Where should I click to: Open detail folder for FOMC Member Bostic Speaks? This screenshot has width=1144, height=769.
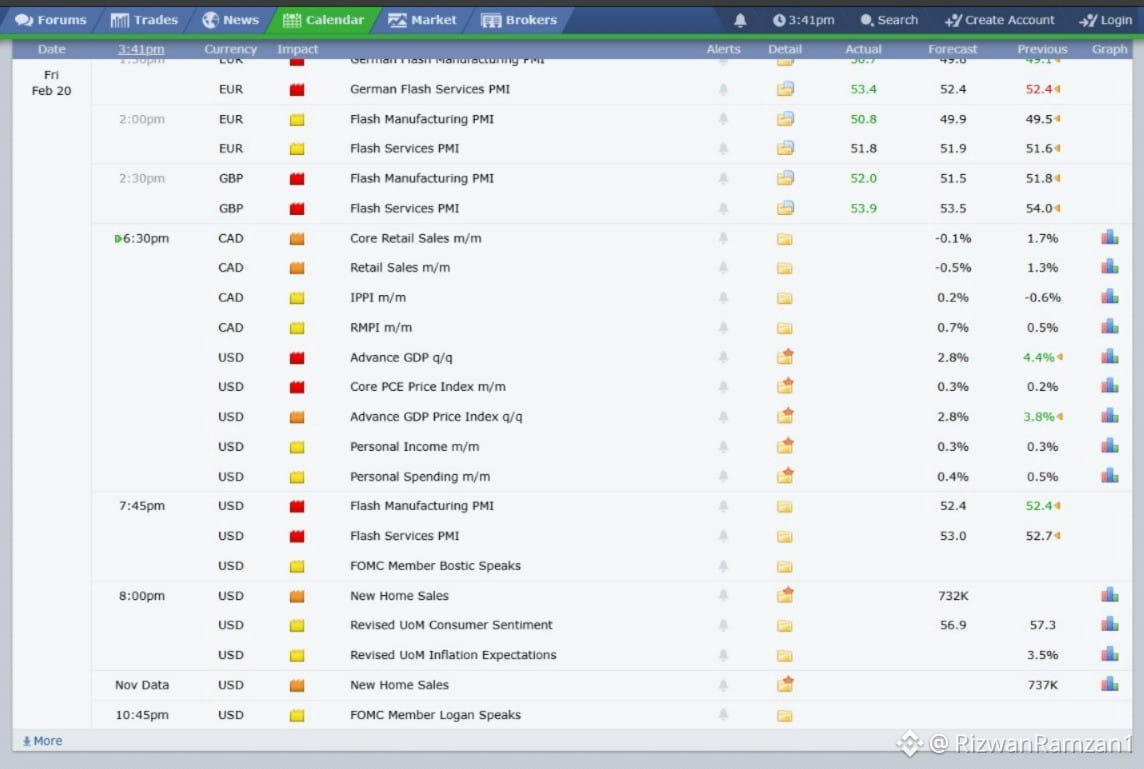click(785, 566)
